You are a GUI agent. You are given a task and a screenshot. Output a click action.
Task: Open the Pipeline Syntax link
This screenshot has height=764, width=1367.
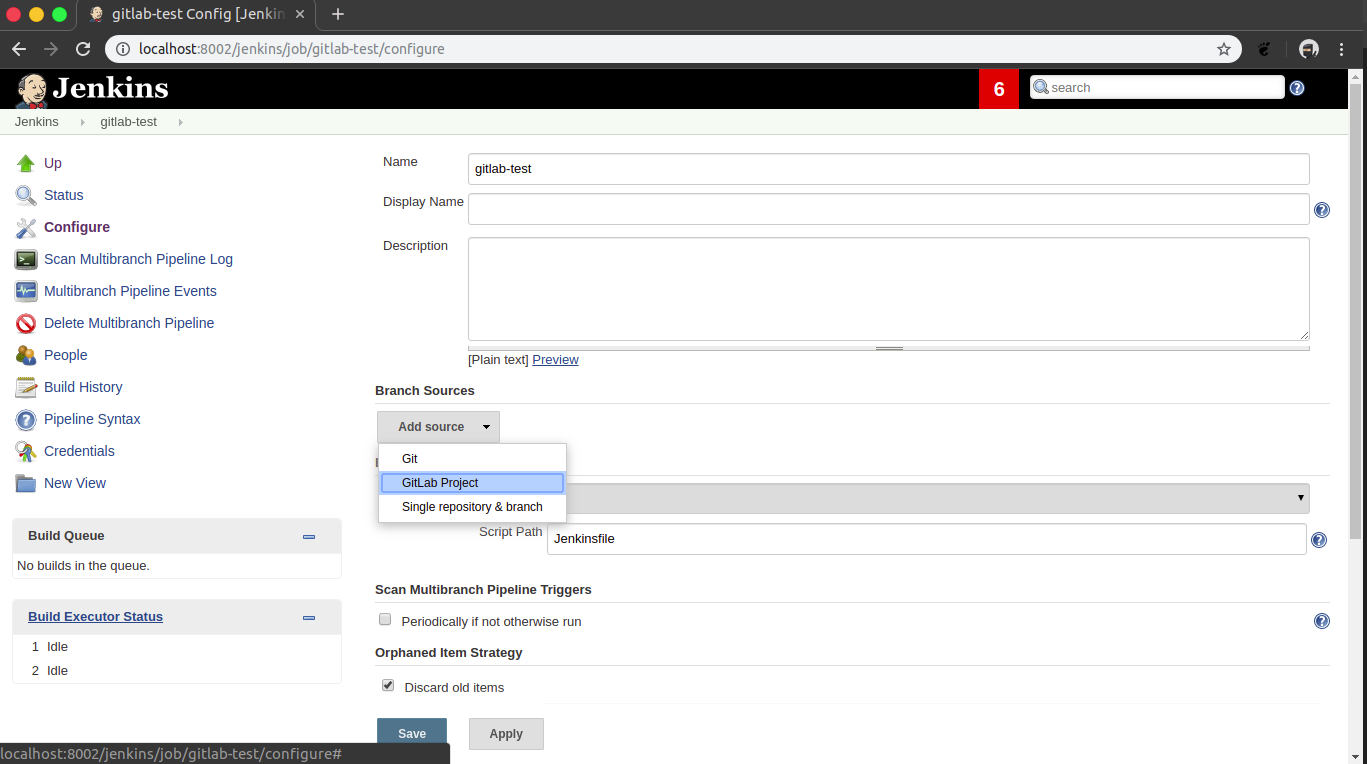click(92, 419)
